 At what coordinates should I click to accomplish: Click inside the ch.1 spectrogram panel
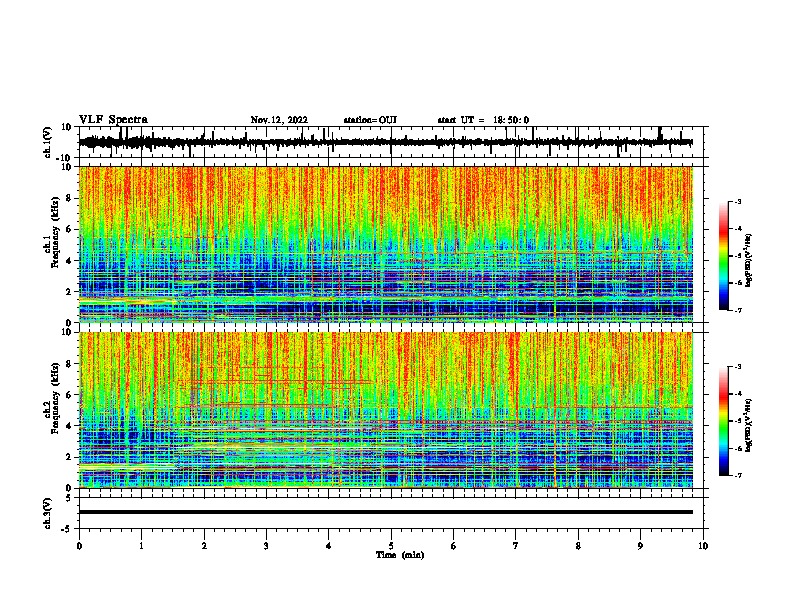click(386, 244)
